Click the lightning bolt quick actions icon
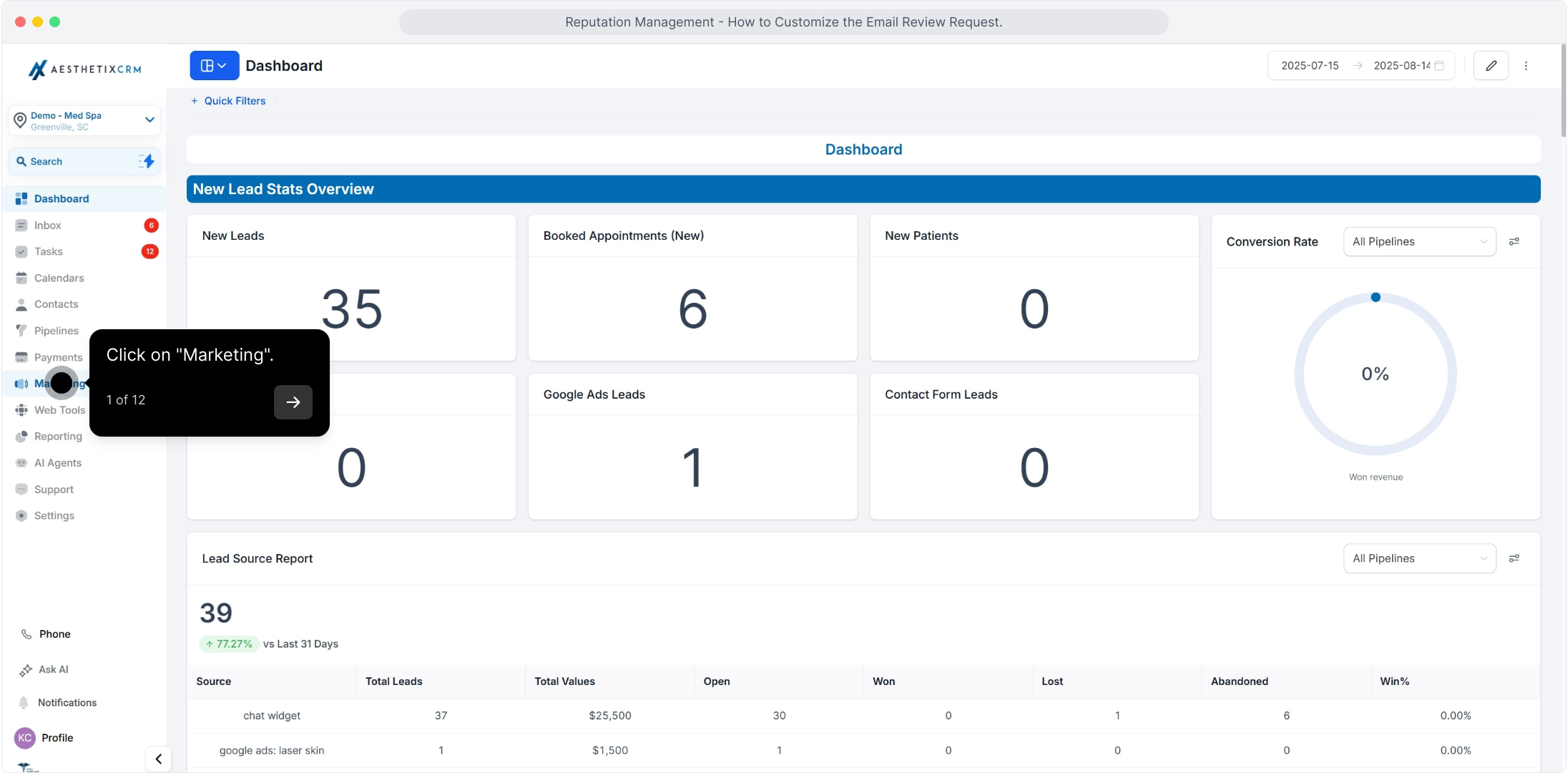 click(x=147, y=161)
